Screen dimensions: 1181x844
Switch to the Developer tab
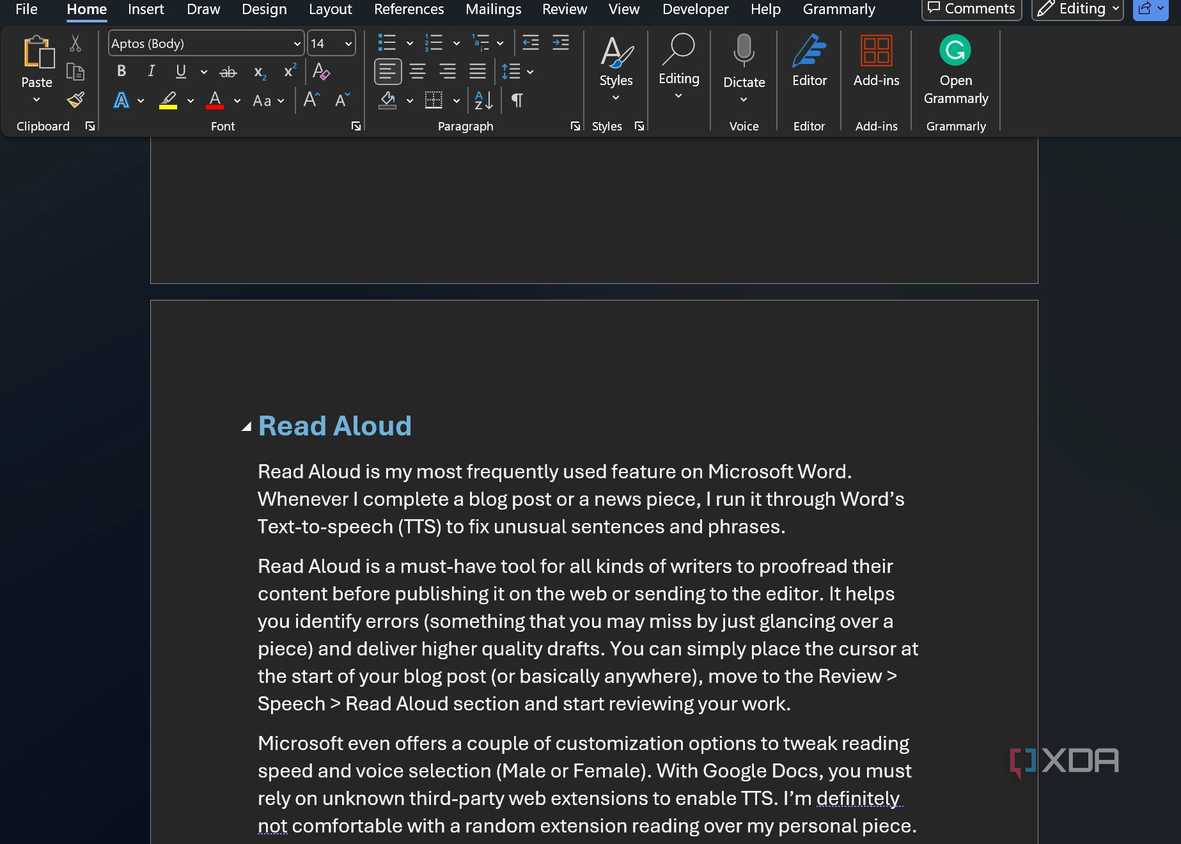click(x=695, y=9)
